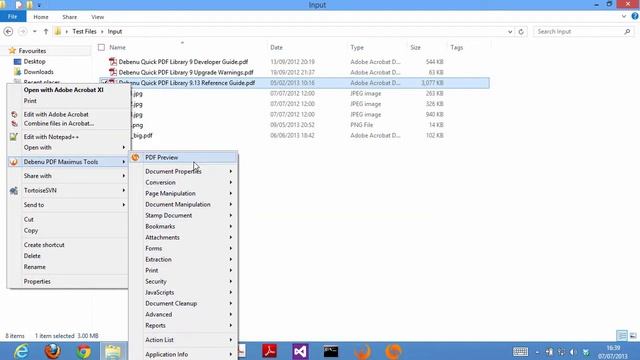
Task: Open Adobe Acrobat from taskbar
Action: click(269, 351)
